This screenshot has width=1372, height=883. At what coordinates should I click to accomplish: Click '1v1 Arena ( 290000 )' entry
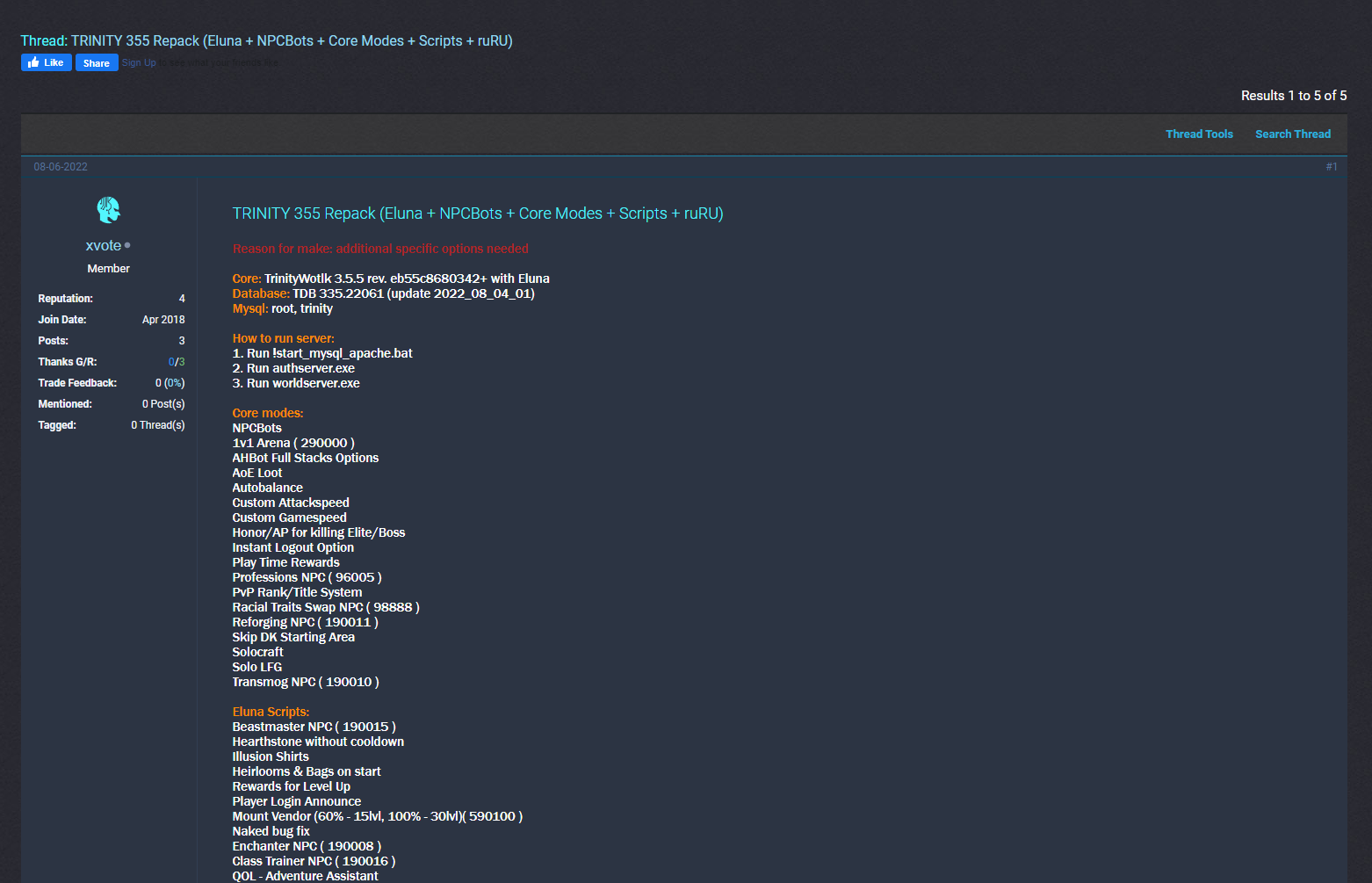point(293,443)
